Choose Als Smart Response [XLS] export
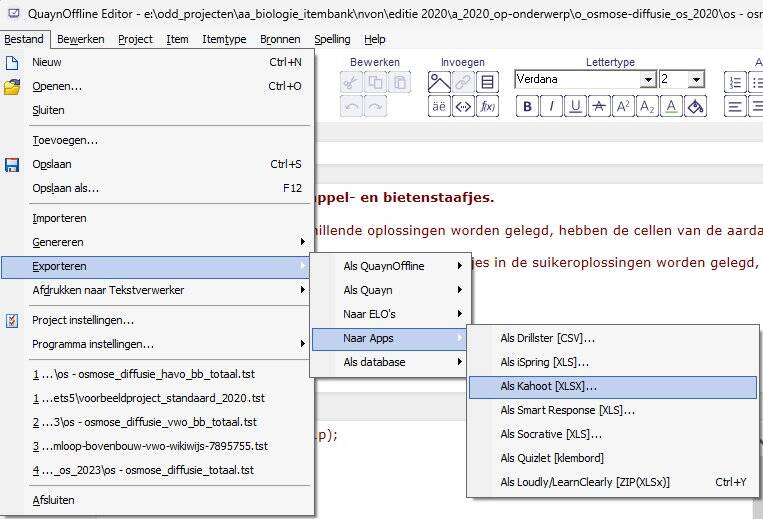 point(613,410)
